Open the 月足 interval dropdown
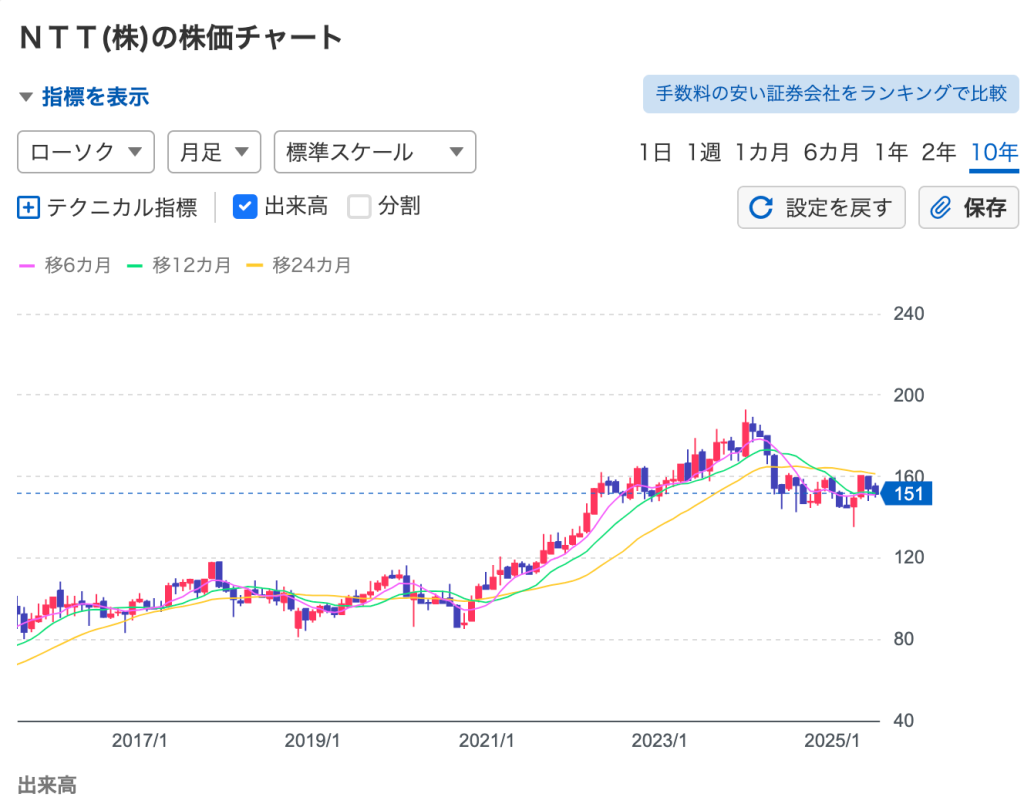The height and width of the screenshot is (797, 1024). pyautogui.click(x=214, y=152)
